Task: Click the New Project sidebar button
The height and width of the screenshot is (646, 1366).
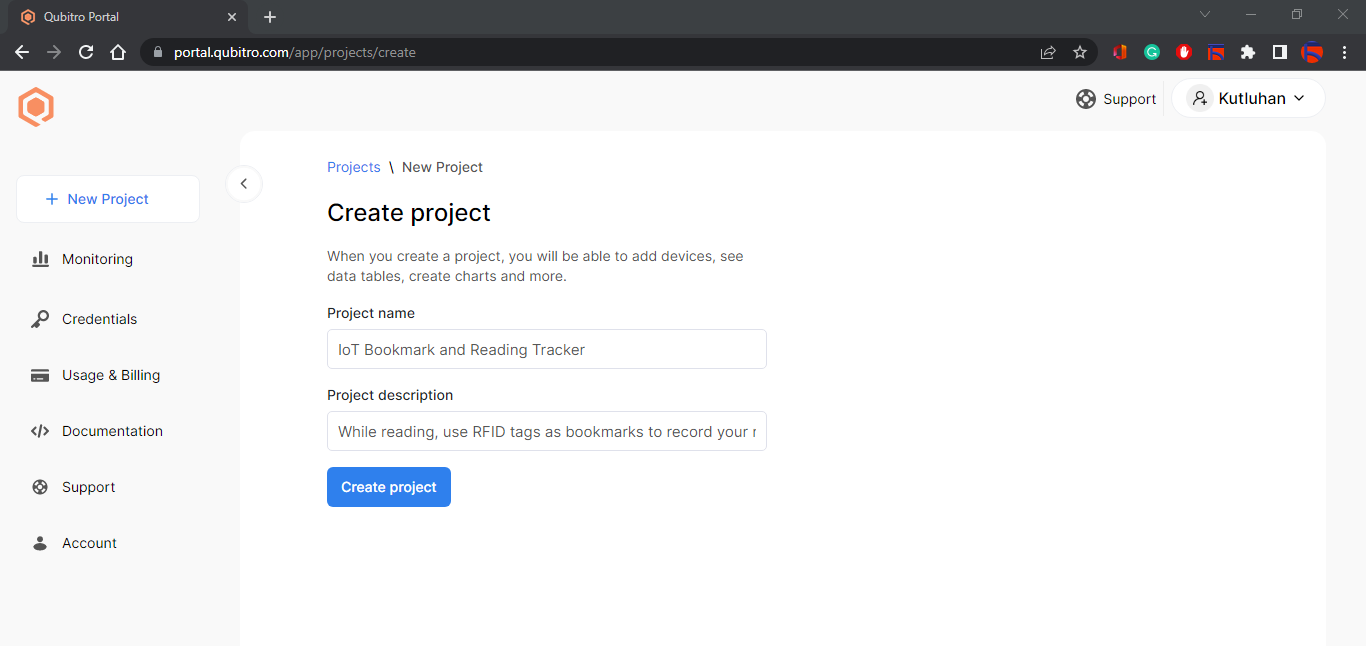Action: [108, 199]
